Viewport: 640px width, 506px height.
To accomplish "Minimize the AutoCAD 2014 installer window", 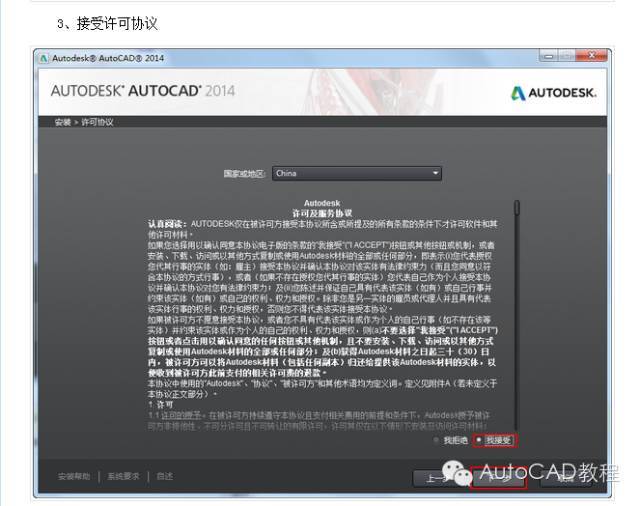I will [x=548, y=56].
